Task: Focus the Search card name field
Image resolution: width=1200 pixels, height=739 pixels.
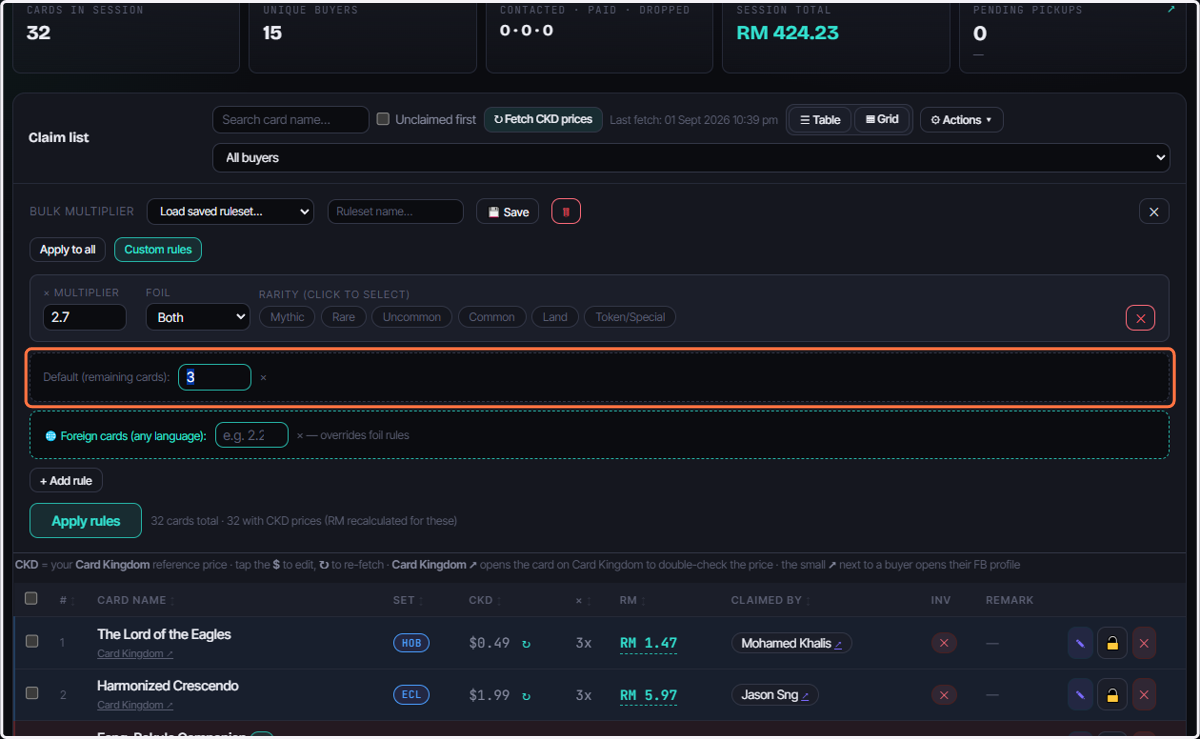Action: coord(291,120)
